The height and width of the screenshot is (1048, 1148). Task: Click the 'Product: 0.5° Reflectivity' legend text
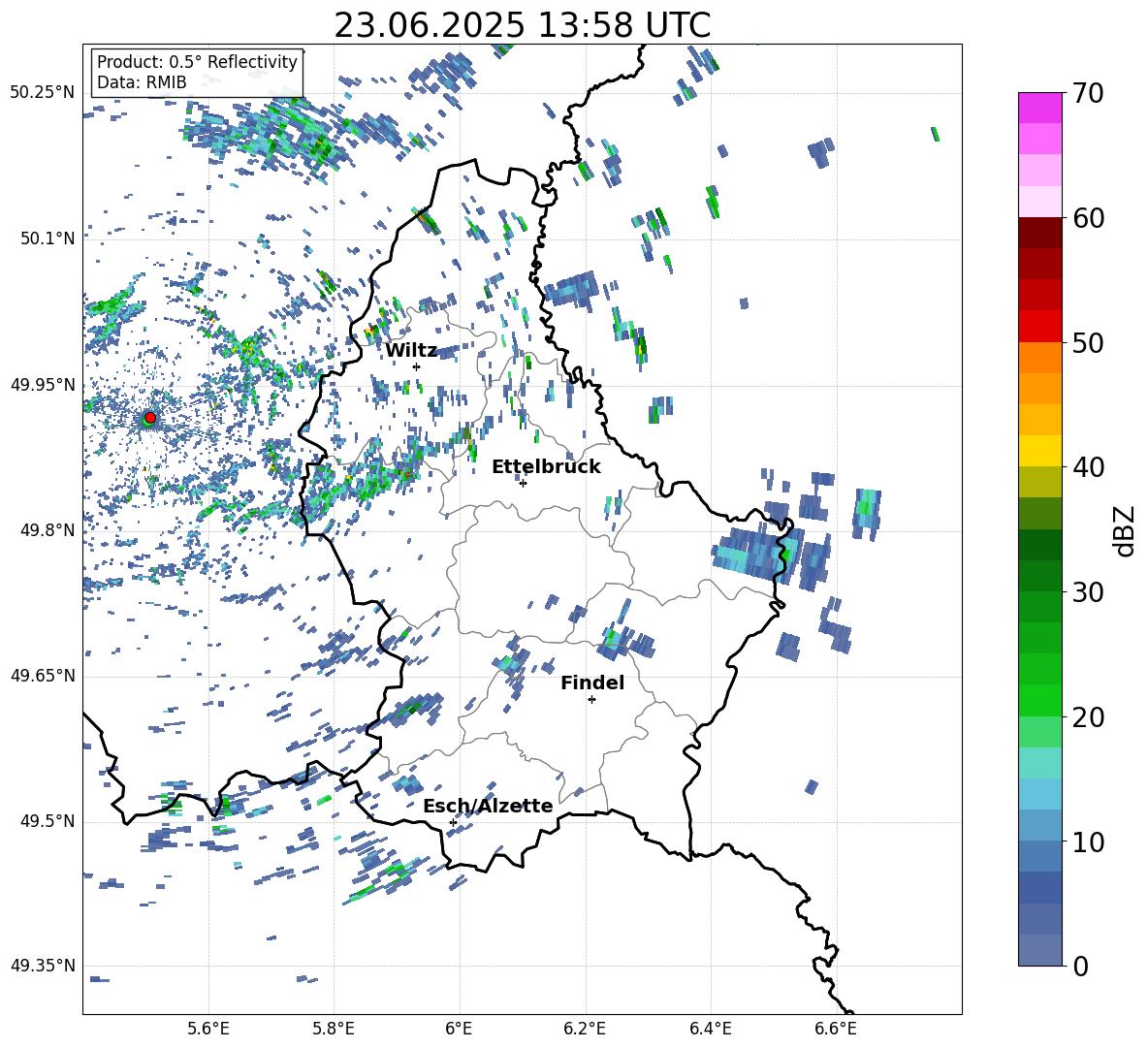pos(197,61)
